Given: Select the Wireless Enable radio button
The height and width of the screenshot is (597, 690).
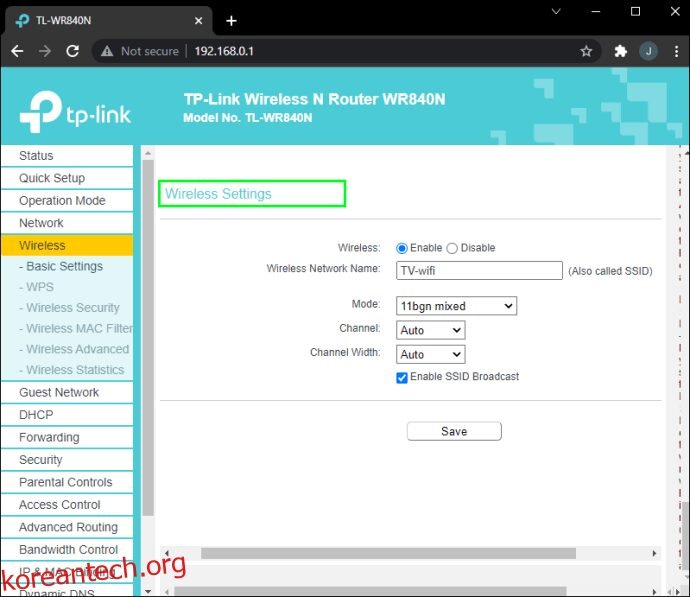Looking at the screenshot, I should pyautogui.click(x=402, y=248).
